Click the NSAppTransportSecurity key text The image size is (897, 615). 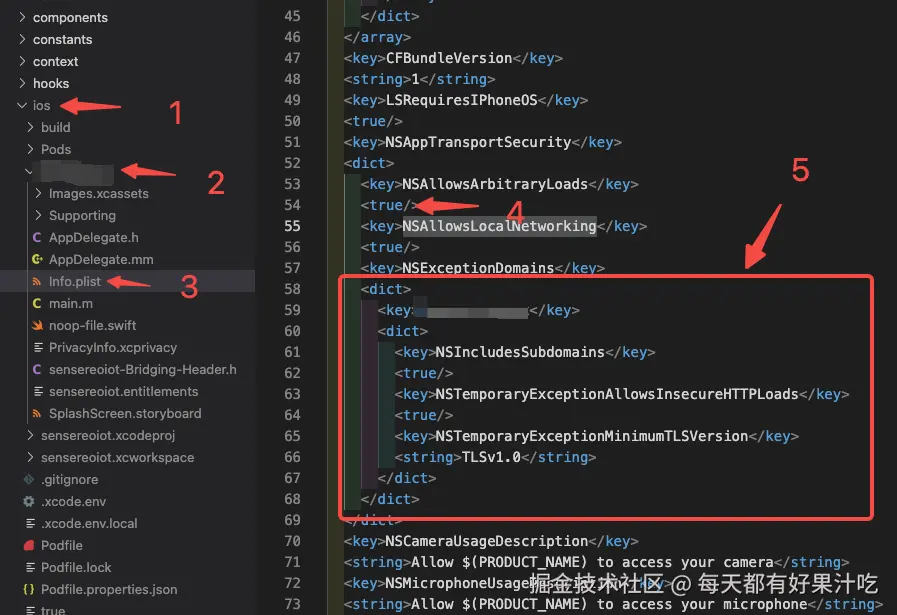point(478,142)
